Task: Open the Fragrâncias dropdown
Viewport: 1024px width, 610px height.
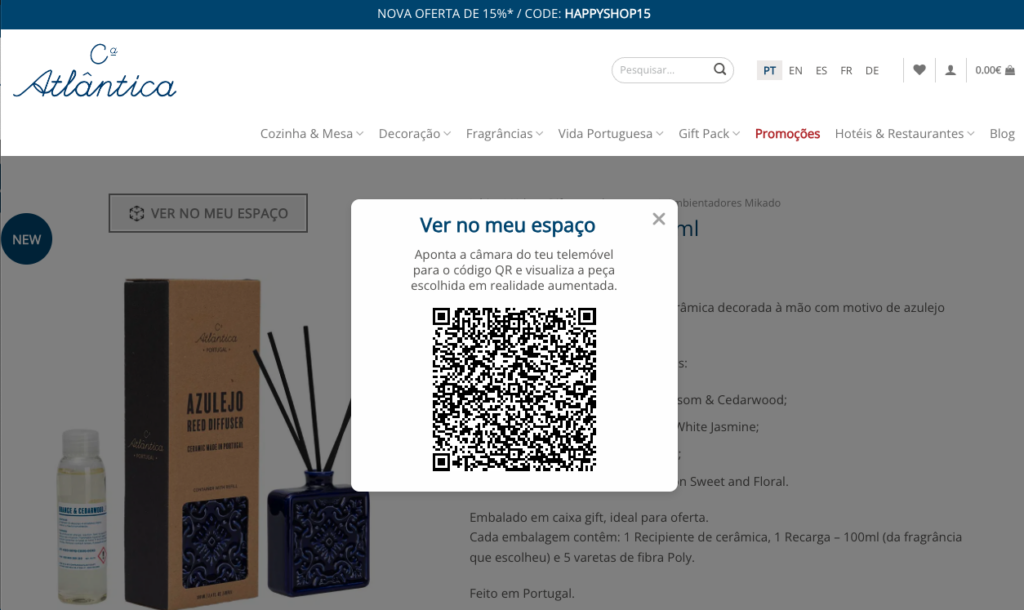Action: tap(504, 134)
